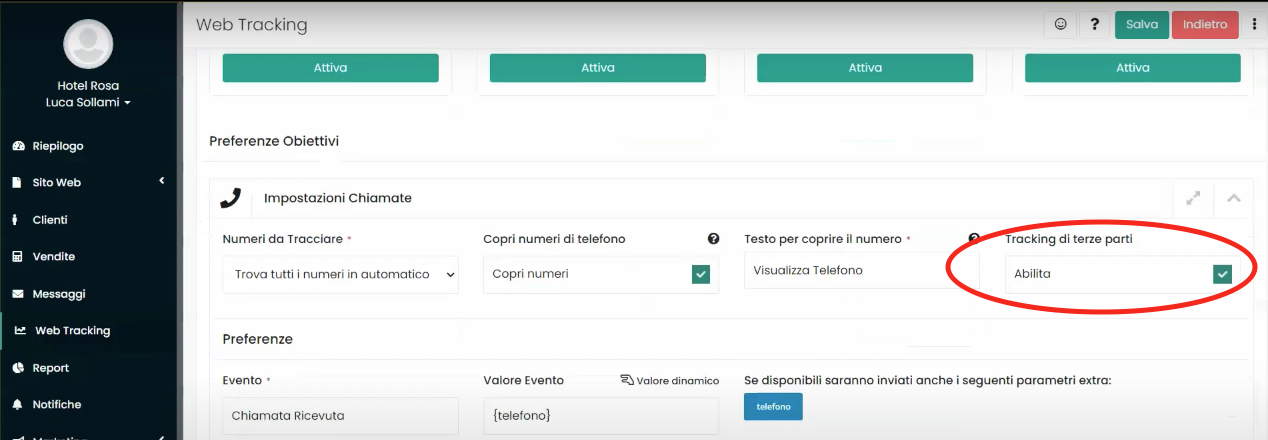
Task: Collapse the Impostazioni Chiamate panel
Action: tap(1233, 198)
